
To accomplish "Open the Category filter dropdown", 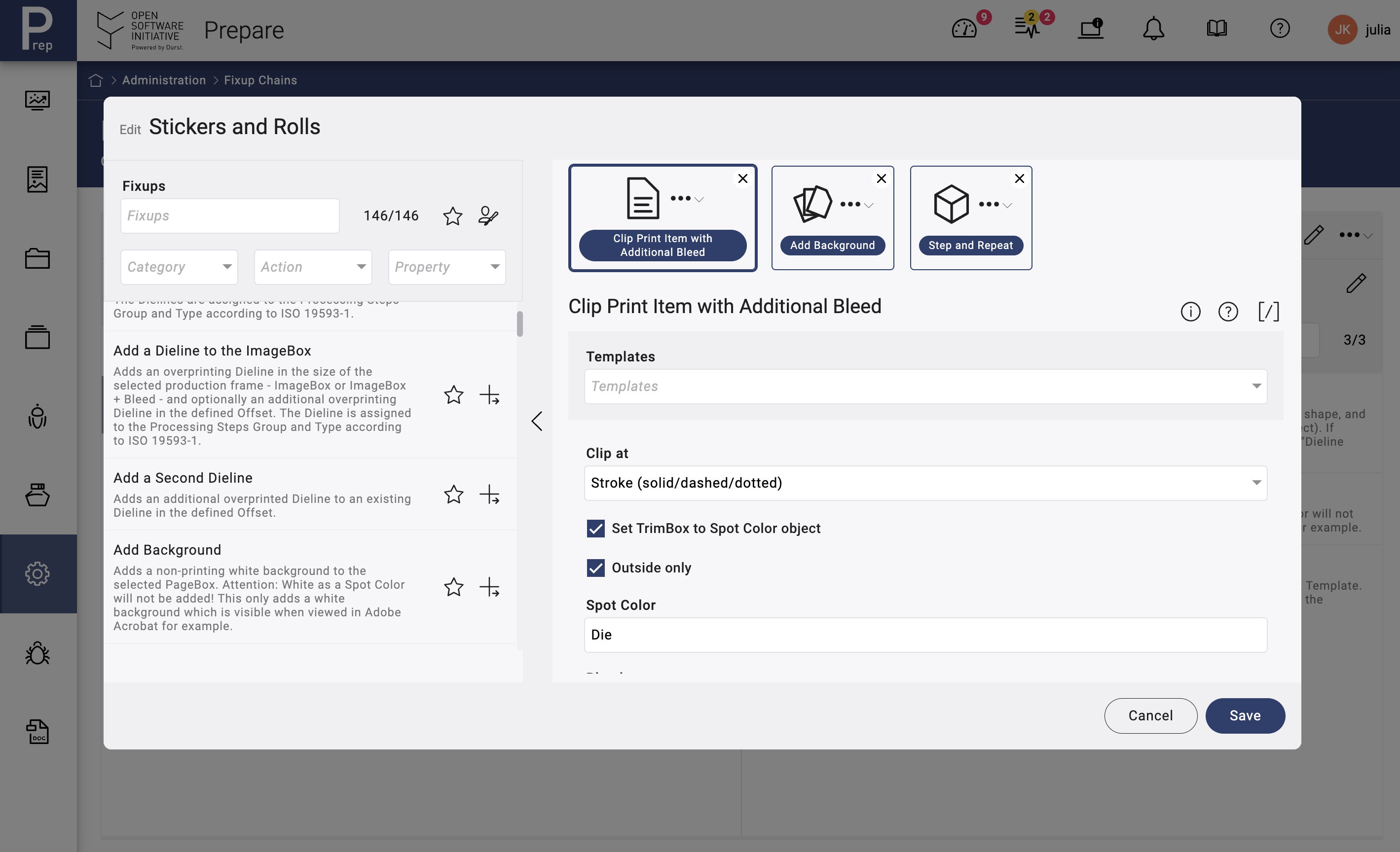I will [x=179, y=267].
